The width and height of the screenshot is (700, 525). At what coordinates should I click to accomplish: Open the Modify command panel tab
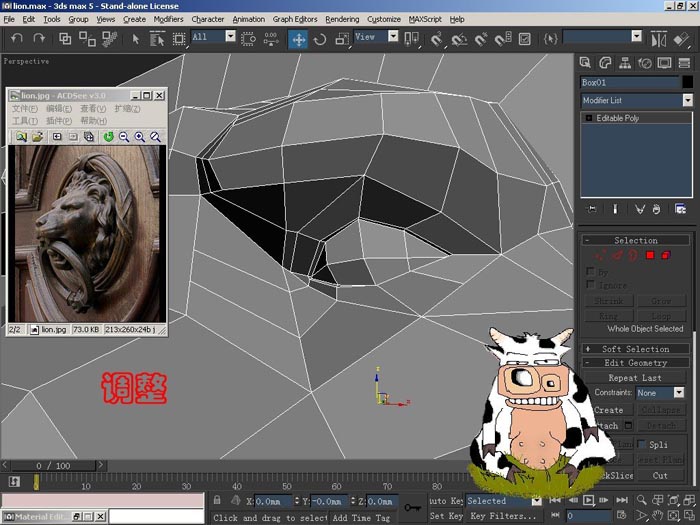pyautogui.click(x=605, y=63)
